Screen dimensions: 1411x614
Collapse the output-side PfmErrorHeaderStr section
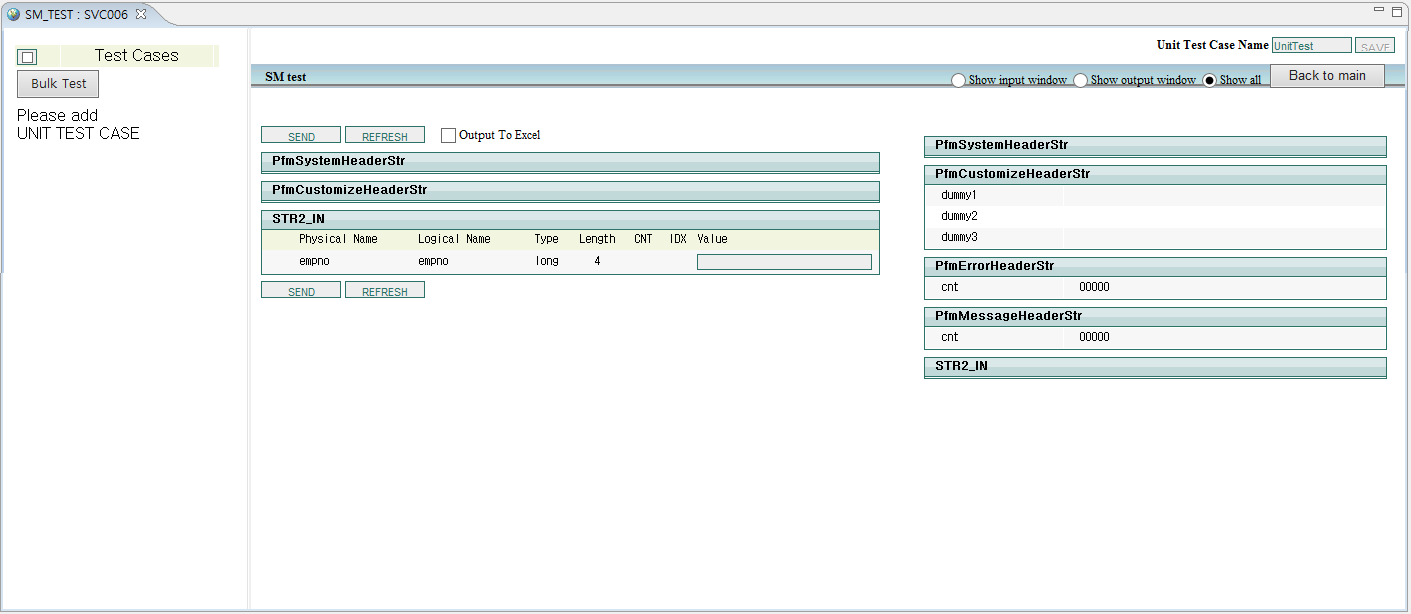pos(1155,267)
